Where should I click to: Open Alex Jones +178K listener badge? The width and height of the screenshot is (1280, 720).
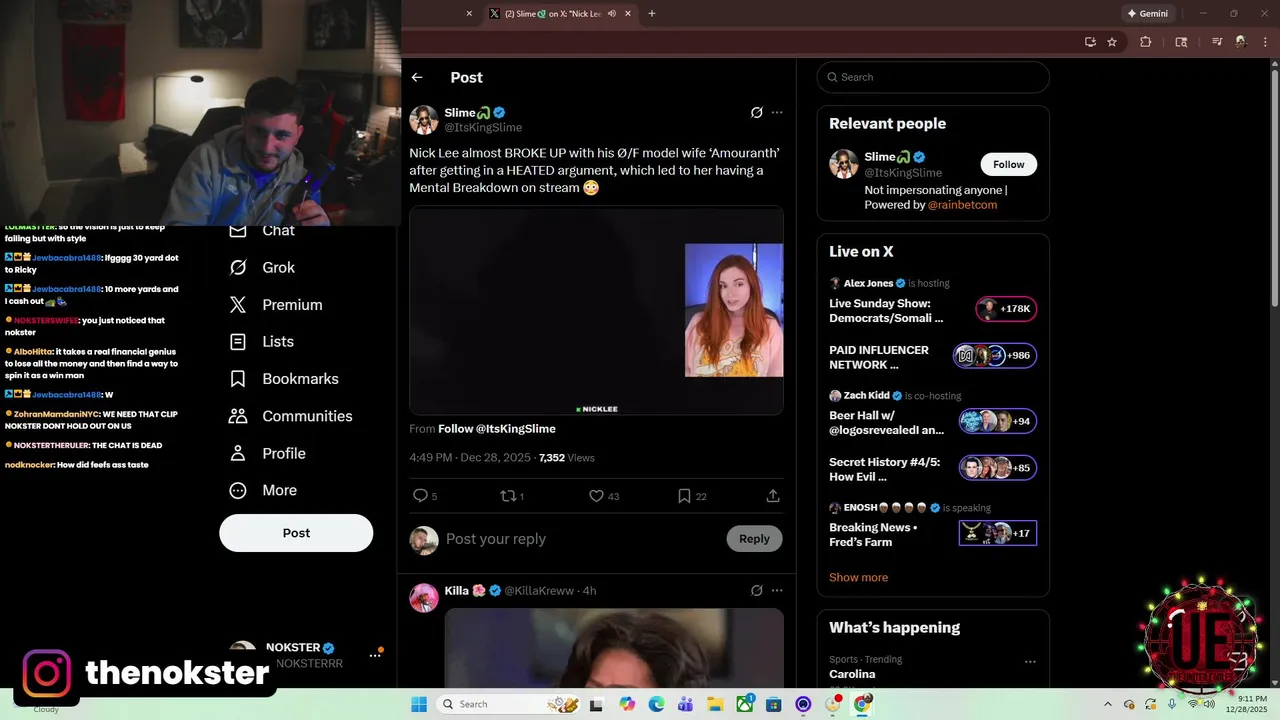[x=1006, y=309]
